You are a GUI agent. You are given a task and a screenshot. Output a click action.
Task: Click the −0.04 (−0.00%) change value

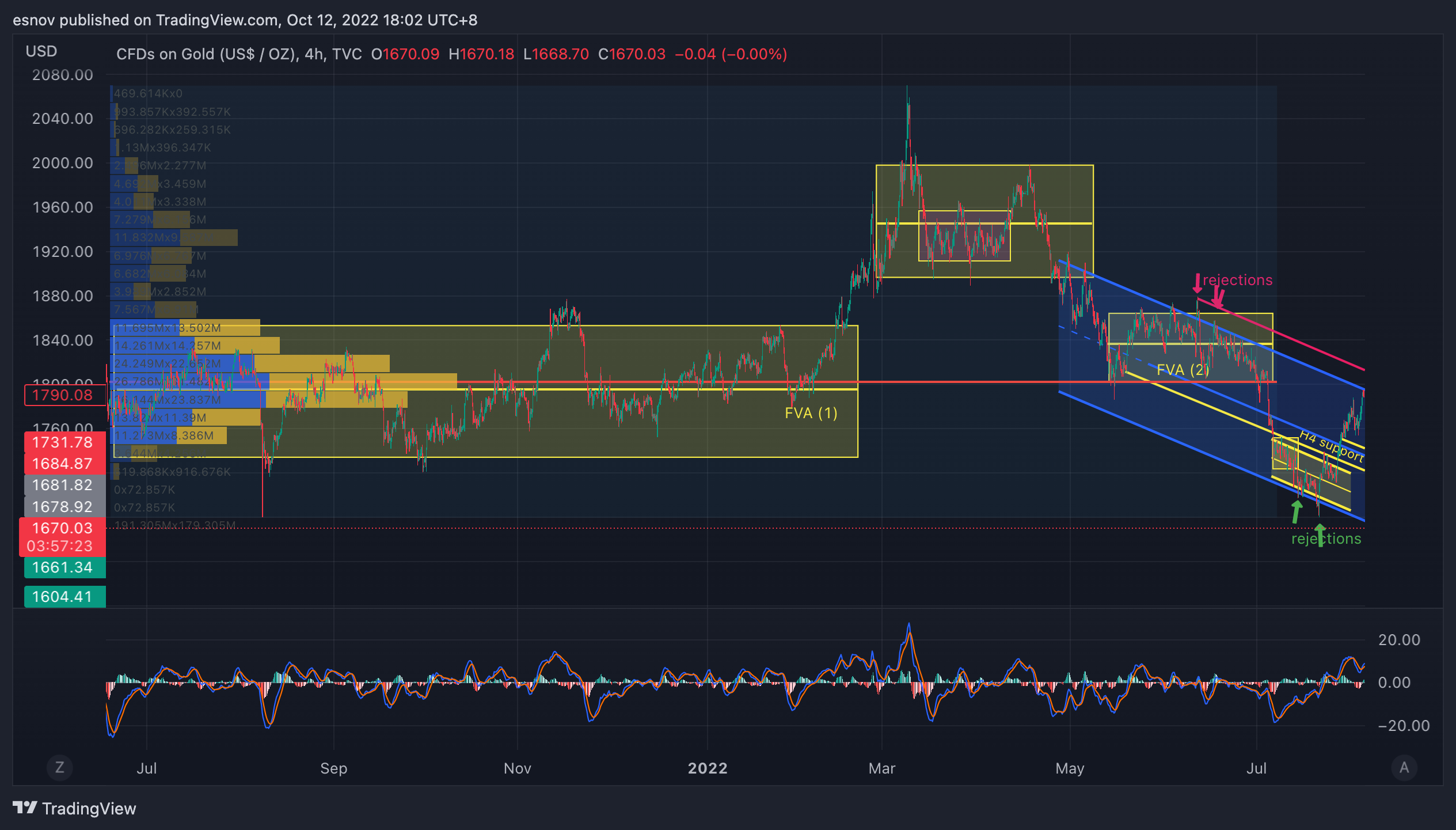point(731,54)
